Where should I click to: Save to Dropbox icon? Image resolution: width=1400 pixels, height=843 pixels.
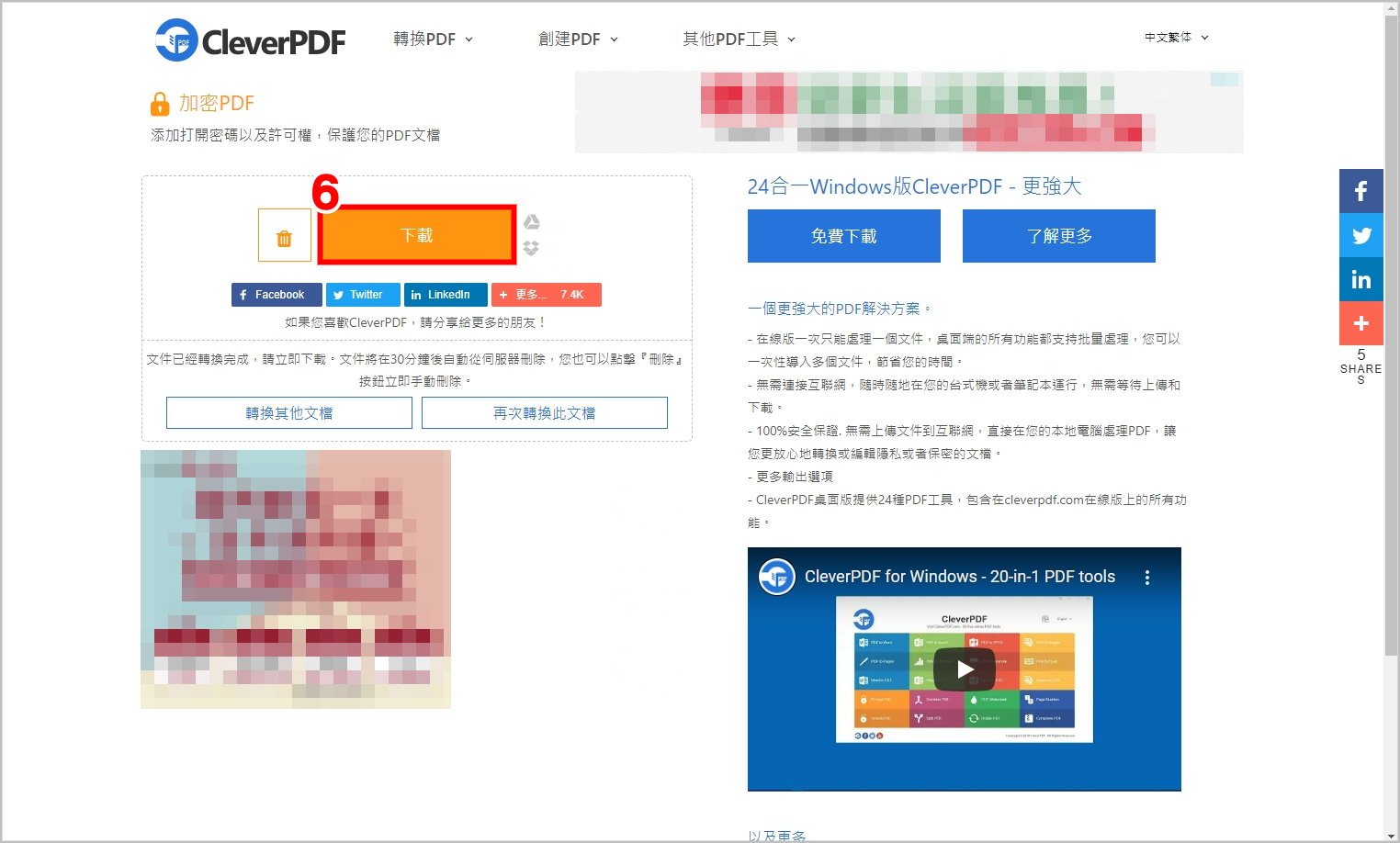(x=531, y=248)
